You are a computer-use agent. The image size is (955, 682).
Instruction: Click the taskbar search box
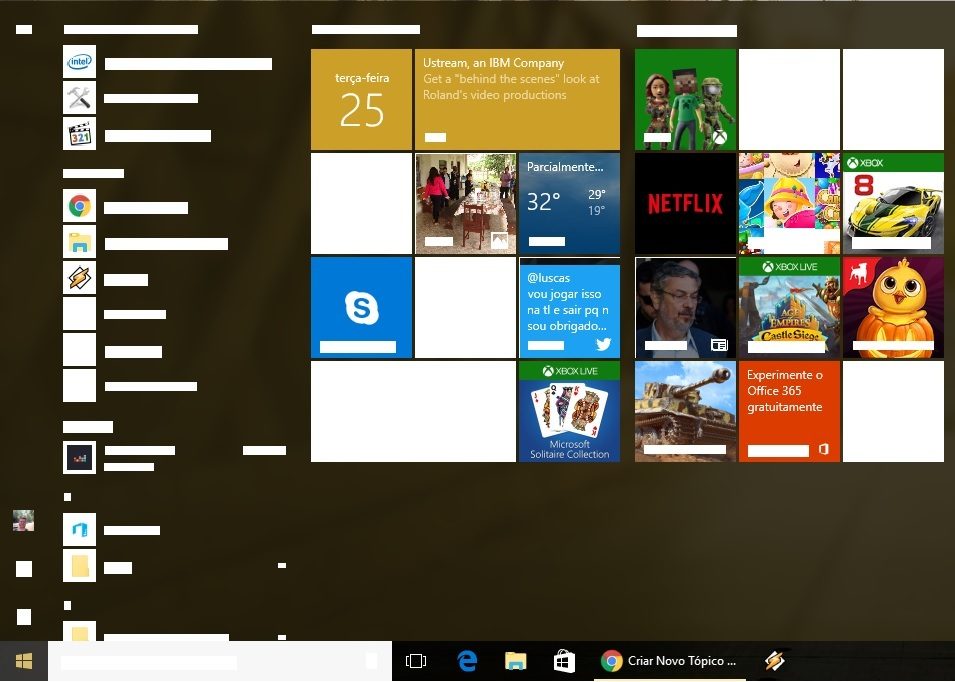(x=219, y=661)
